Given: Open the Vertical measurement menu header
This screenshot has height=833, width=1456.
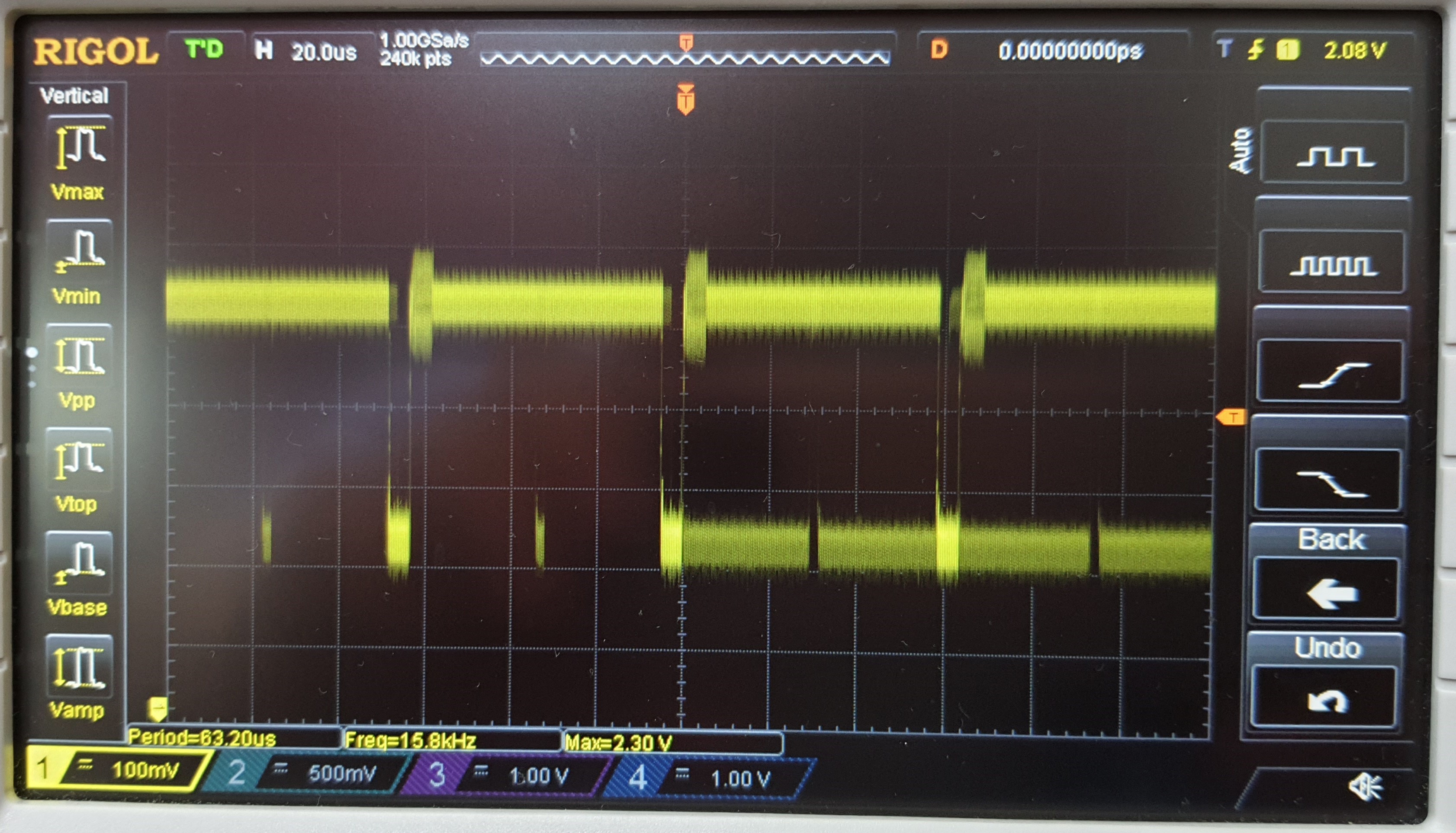Looking at the screenshot, I should (74, 95).
